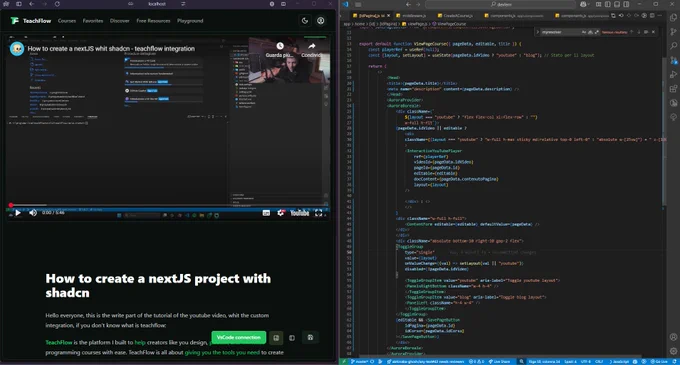Screen dimensions: 680x365
Task: Toggle the browser sidebar panel icon
Action: 19,4
